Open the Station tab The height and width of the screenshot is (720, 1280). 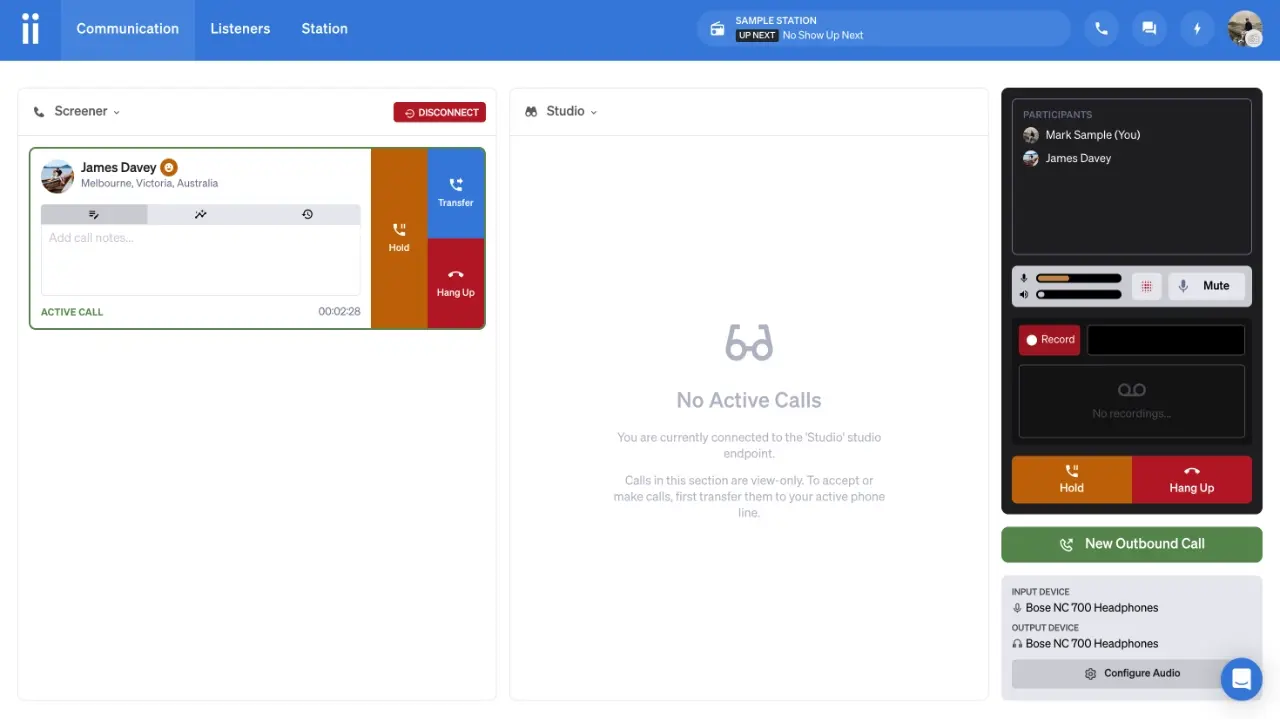coord(324,29)
